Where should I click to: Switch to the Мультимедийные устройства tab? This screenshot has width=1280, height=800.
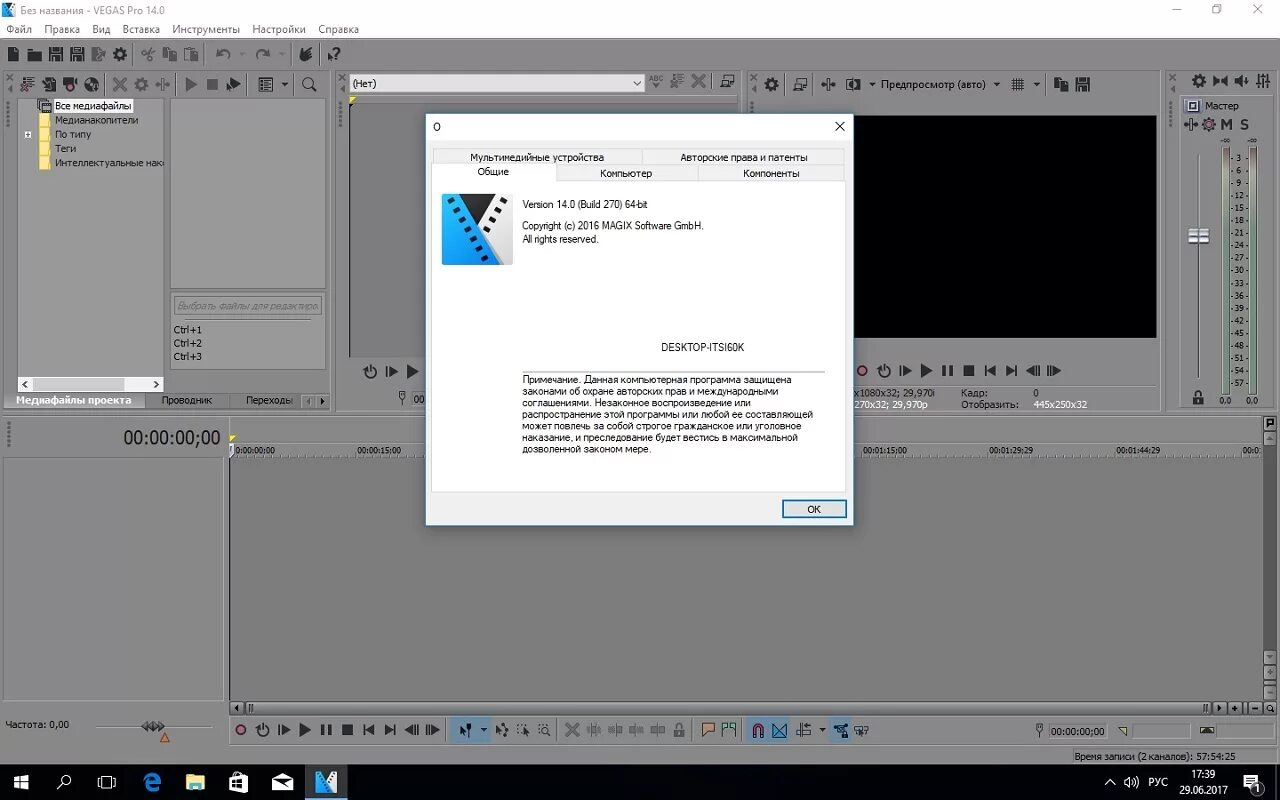[537, 157]
